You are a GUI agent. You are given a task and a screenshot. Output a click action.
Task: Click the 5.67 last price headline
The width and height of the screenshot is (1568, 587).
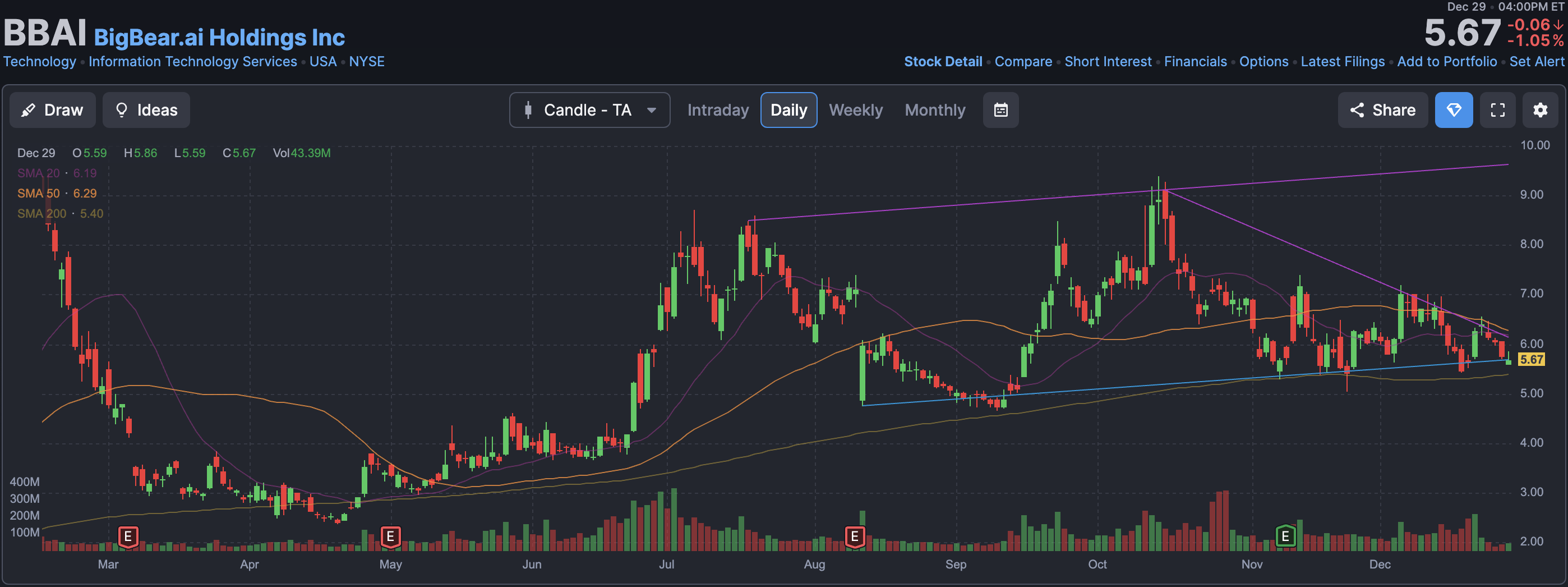coord(1462,33)
